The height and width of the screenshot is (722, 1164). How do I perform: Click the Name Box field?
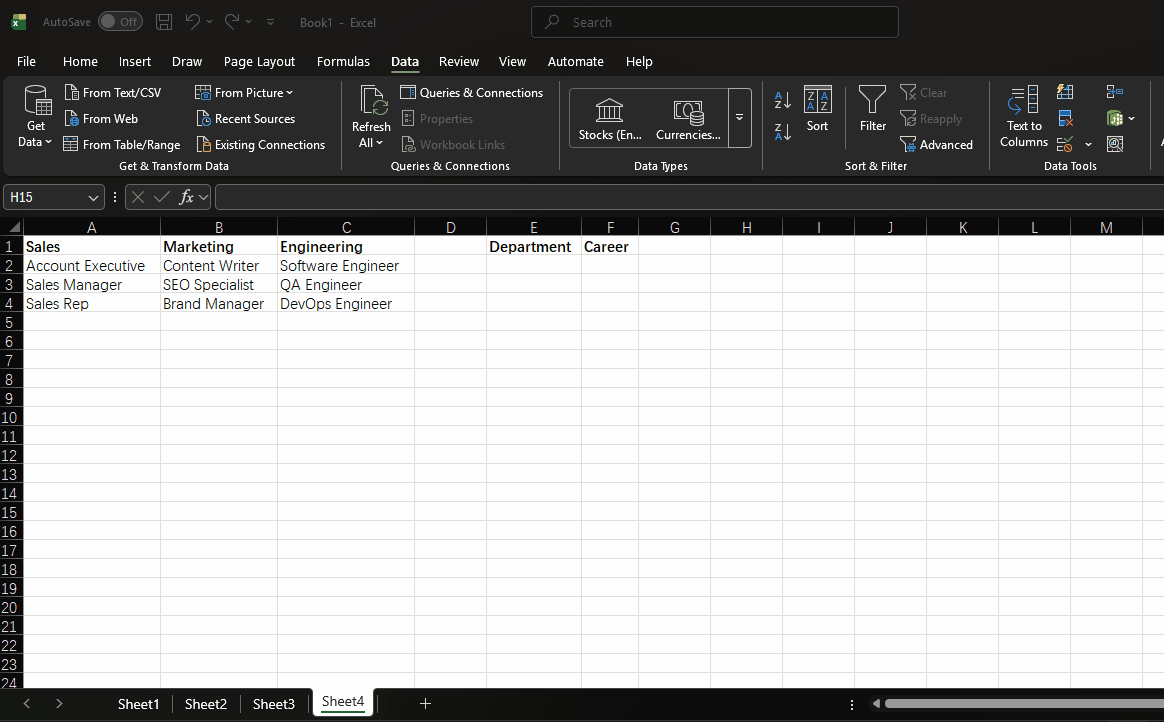[46, 197]
